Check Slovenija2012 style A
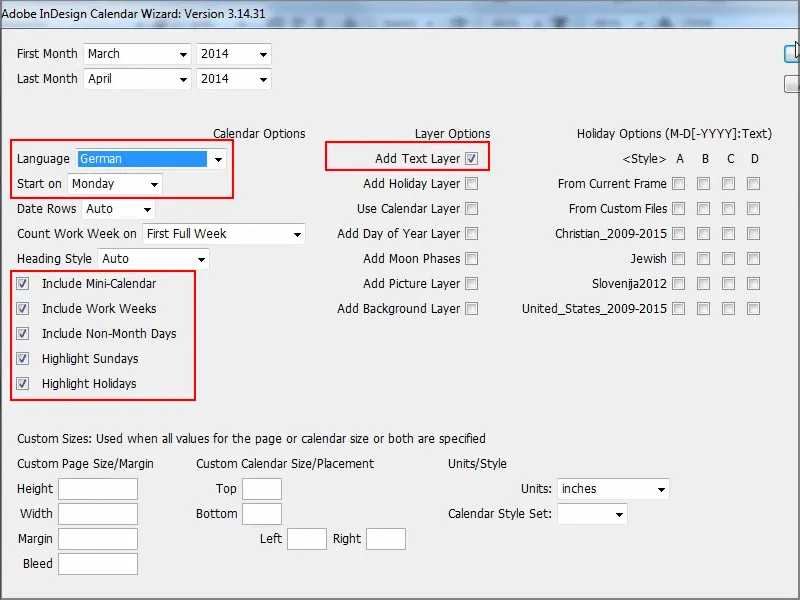This screenshot has width=800, height=600. point(679,284)
